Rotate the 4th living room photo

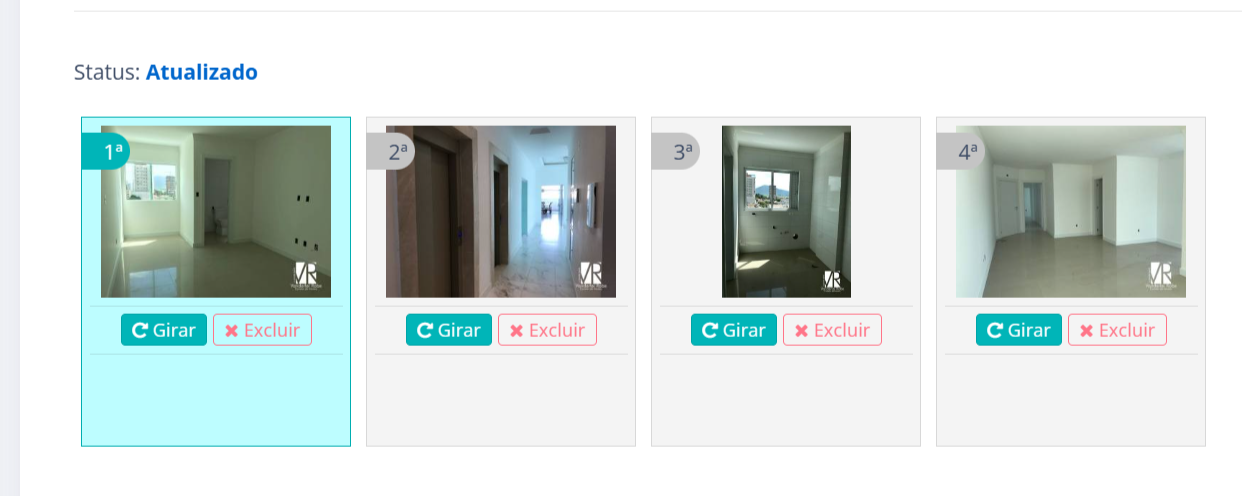pos(1019,330)
